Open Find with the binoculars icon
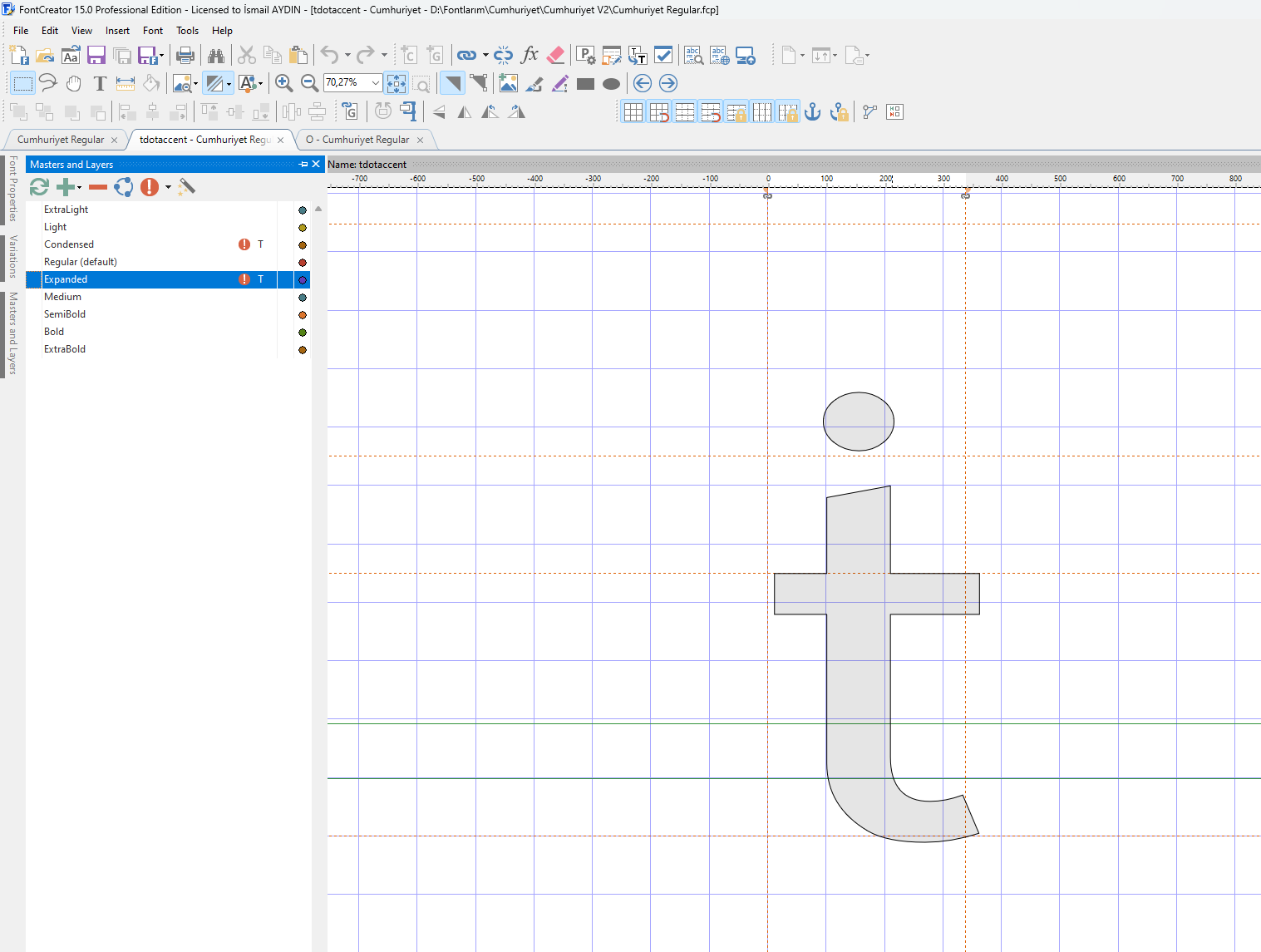This screenshot has height=952, width=1261. pyautogui.click(x=216, y=56)
